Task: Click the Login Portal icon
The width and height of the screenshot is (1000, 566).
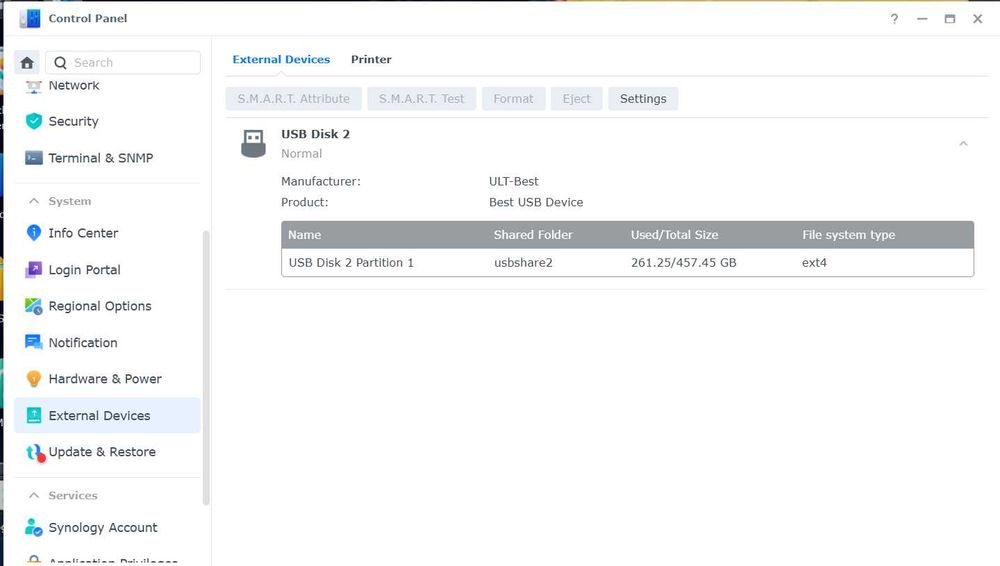Action: 34,269
